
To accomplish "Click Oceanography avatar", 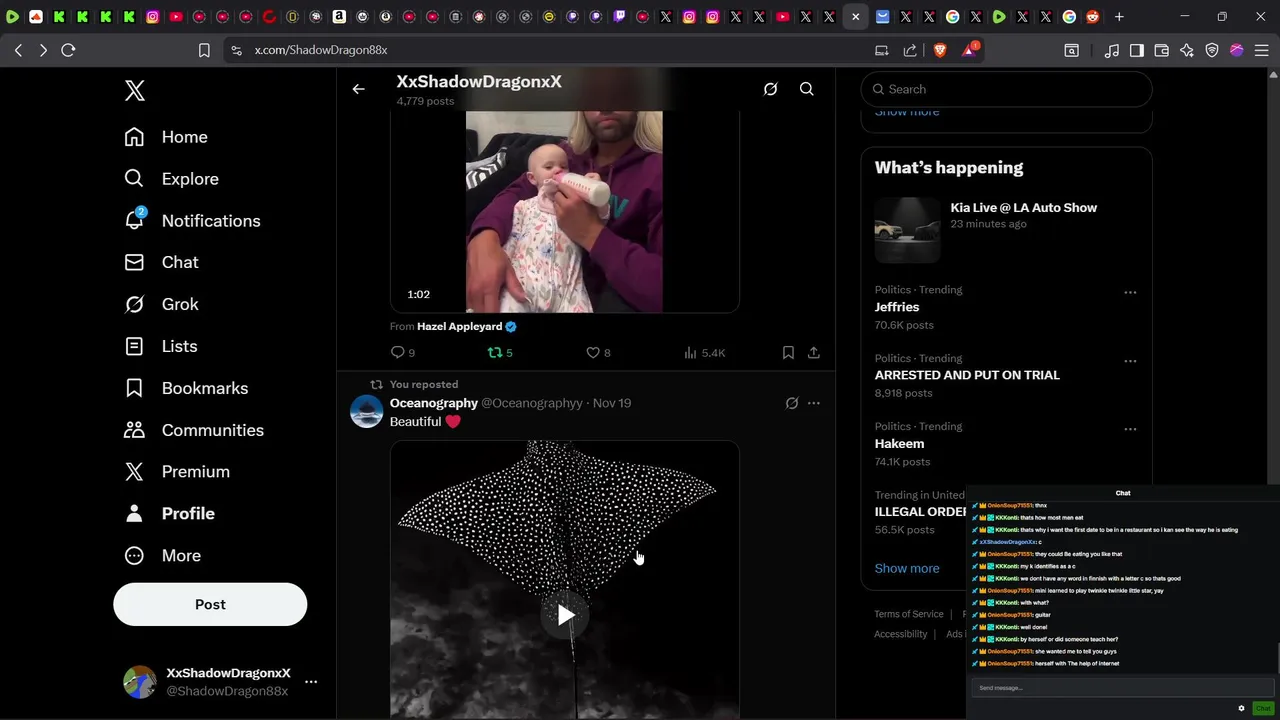I will click(x=366, y=411).
